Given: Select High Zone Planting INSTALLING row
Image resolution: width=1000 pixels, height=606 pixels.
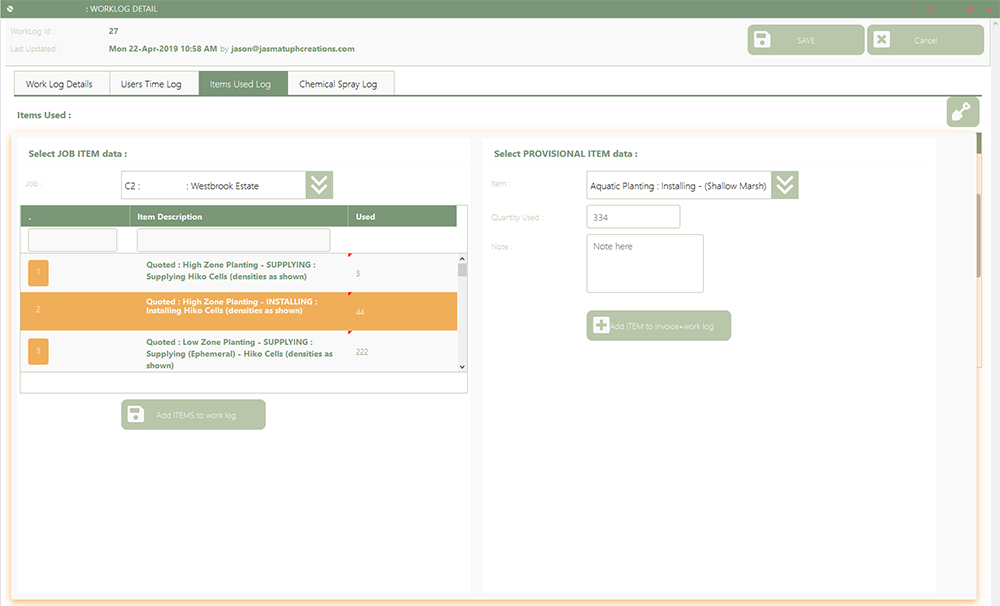Looking at the screenshot, I should 239,311.
